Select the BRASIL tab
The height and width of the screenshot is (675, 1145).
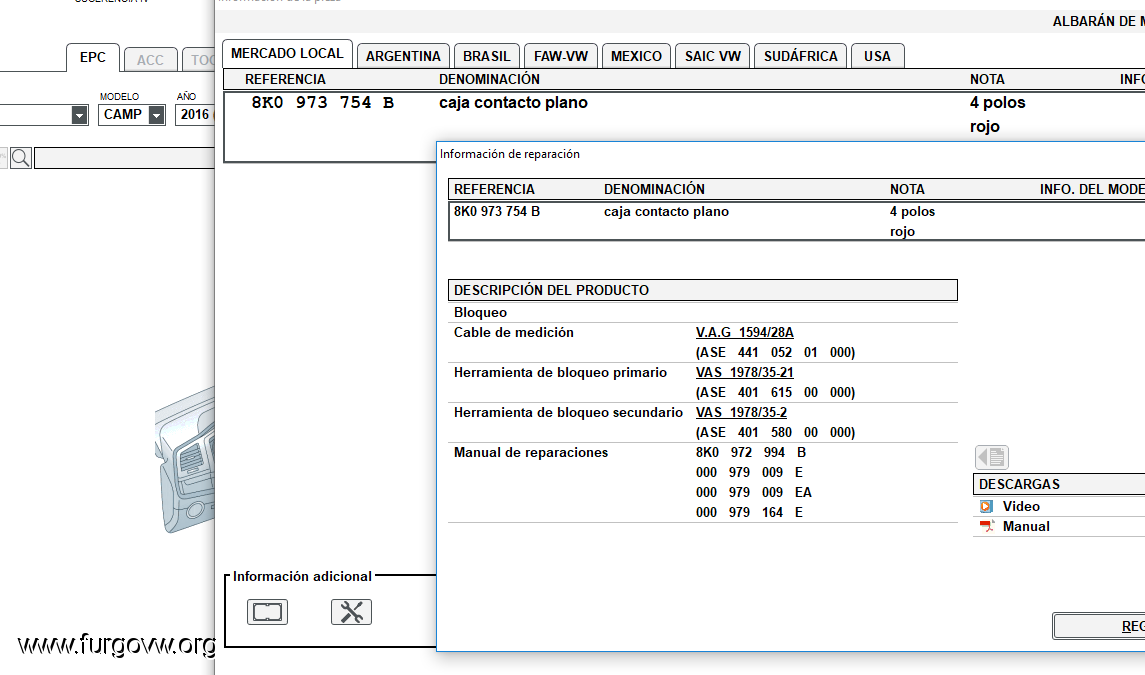coord(486,56)
